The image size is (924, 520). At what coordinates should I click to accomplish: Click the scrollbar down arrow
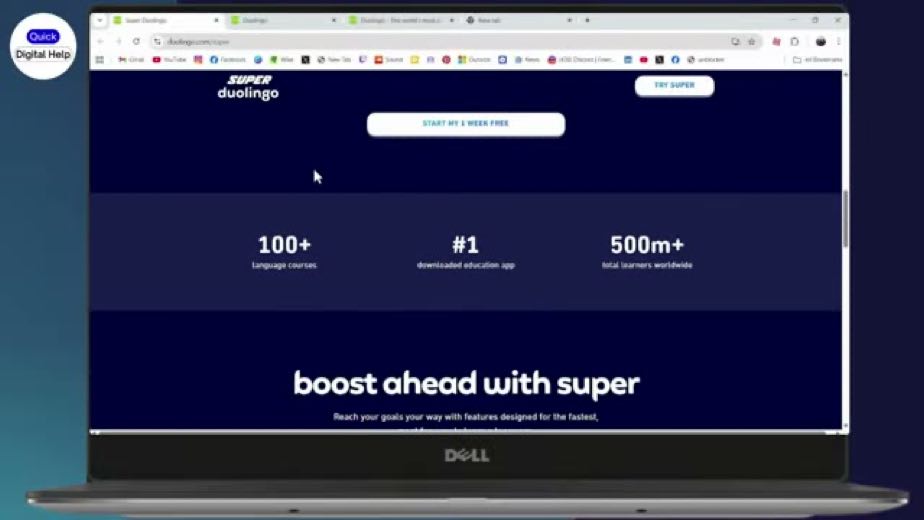click(846, 426)
